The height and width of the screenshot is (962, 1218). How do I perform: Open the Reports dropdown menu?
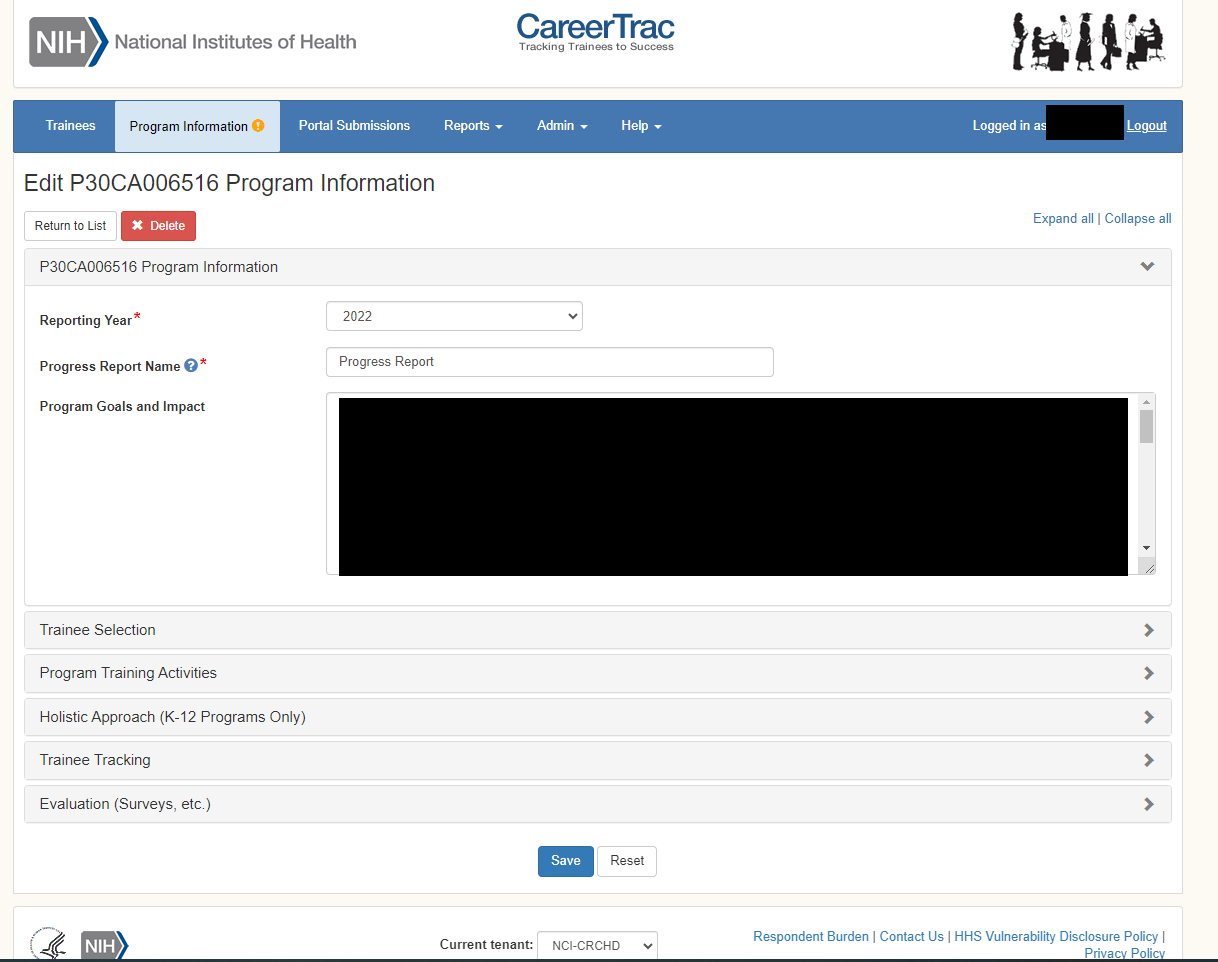[473, 126]
